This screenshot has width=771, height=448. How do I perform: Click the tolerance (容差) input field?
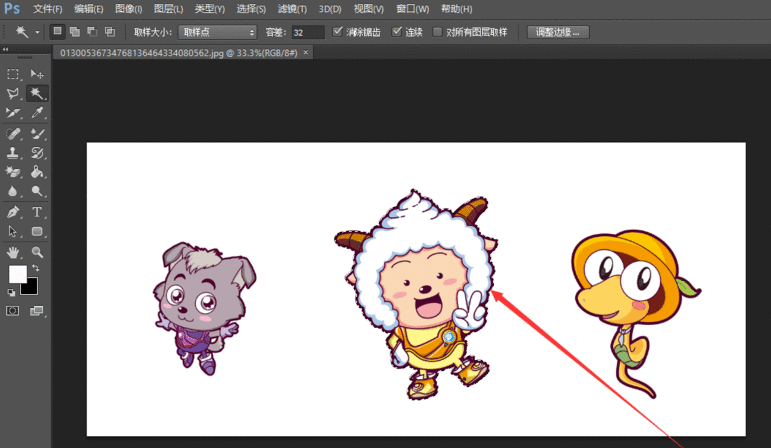point(307,32)
